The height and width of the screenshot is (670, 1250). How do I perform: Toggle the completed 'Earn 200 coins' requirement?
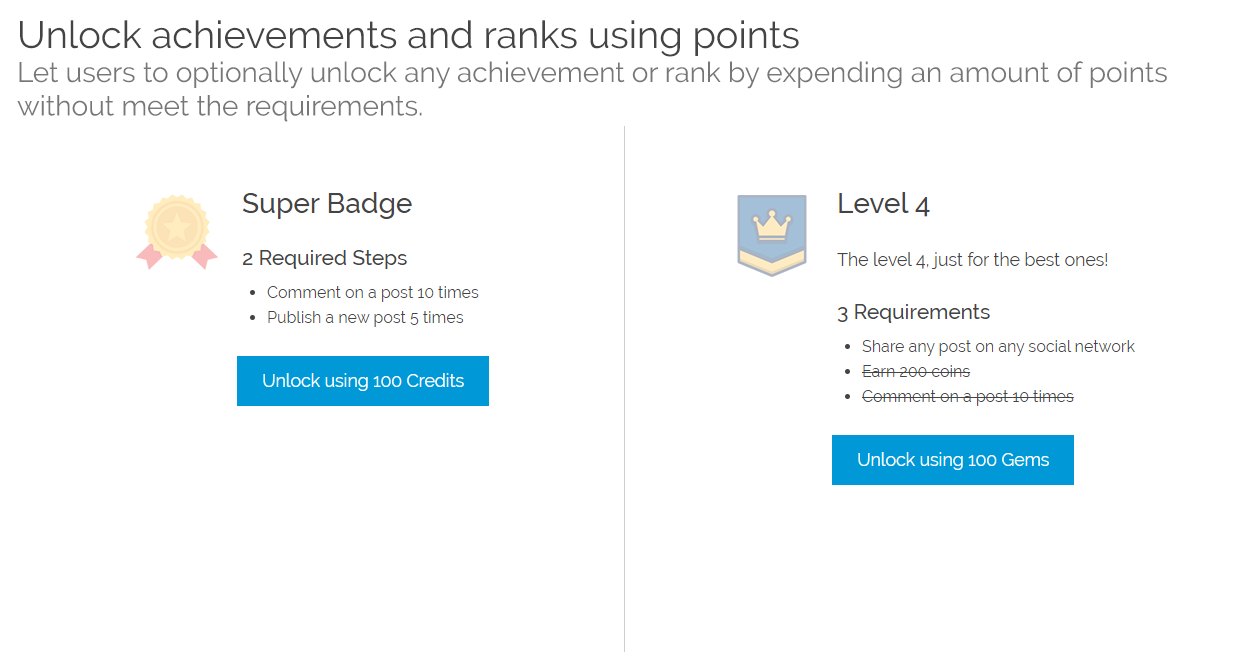(916, 371)
